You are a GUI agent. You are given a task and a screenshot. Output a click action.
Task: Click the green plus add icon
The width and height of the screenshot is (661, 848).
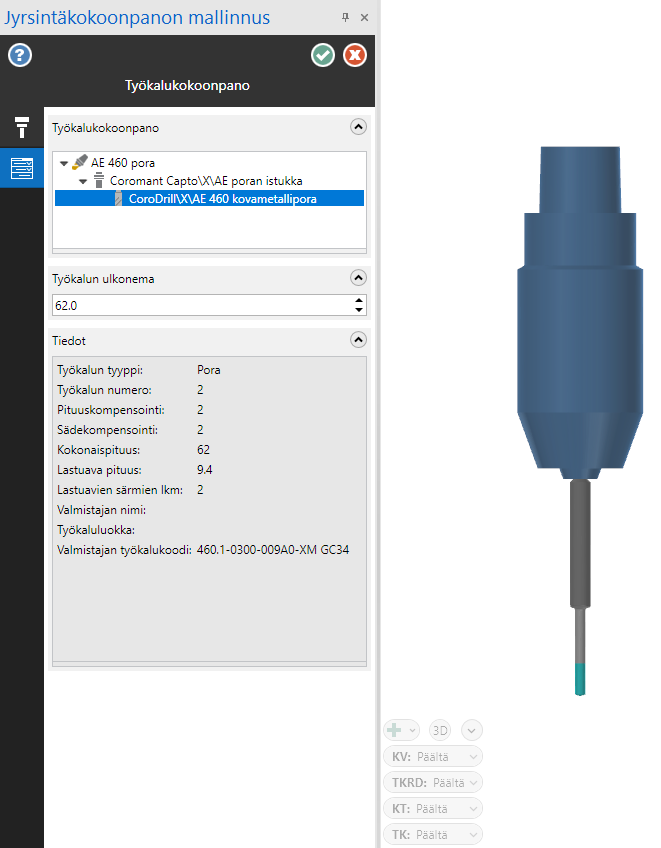395,730
